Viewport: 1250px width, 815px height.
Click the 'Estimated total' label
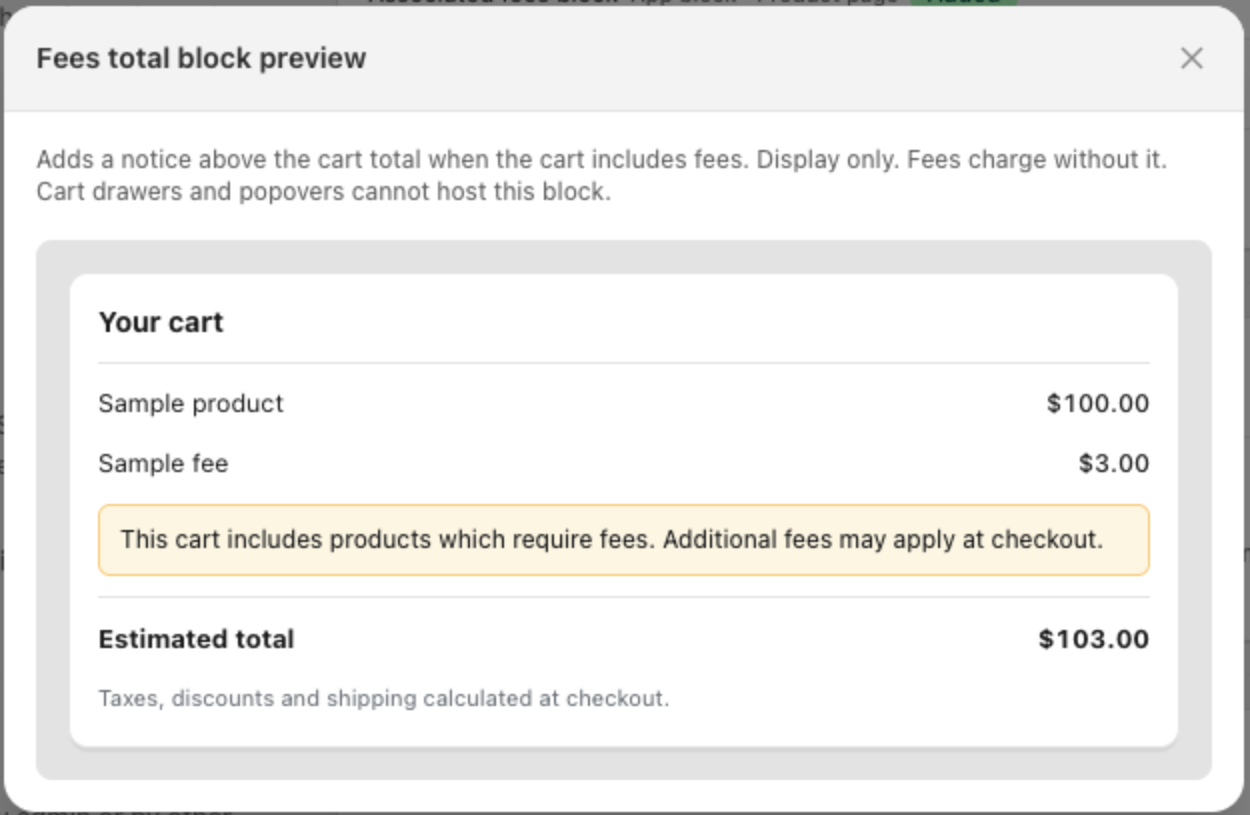pos(196,639)
